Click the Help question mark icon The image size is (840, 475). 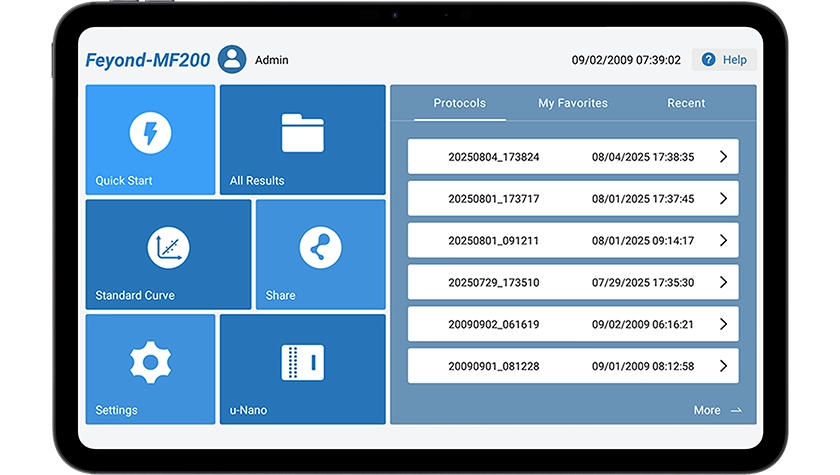(x=708, y=59)
